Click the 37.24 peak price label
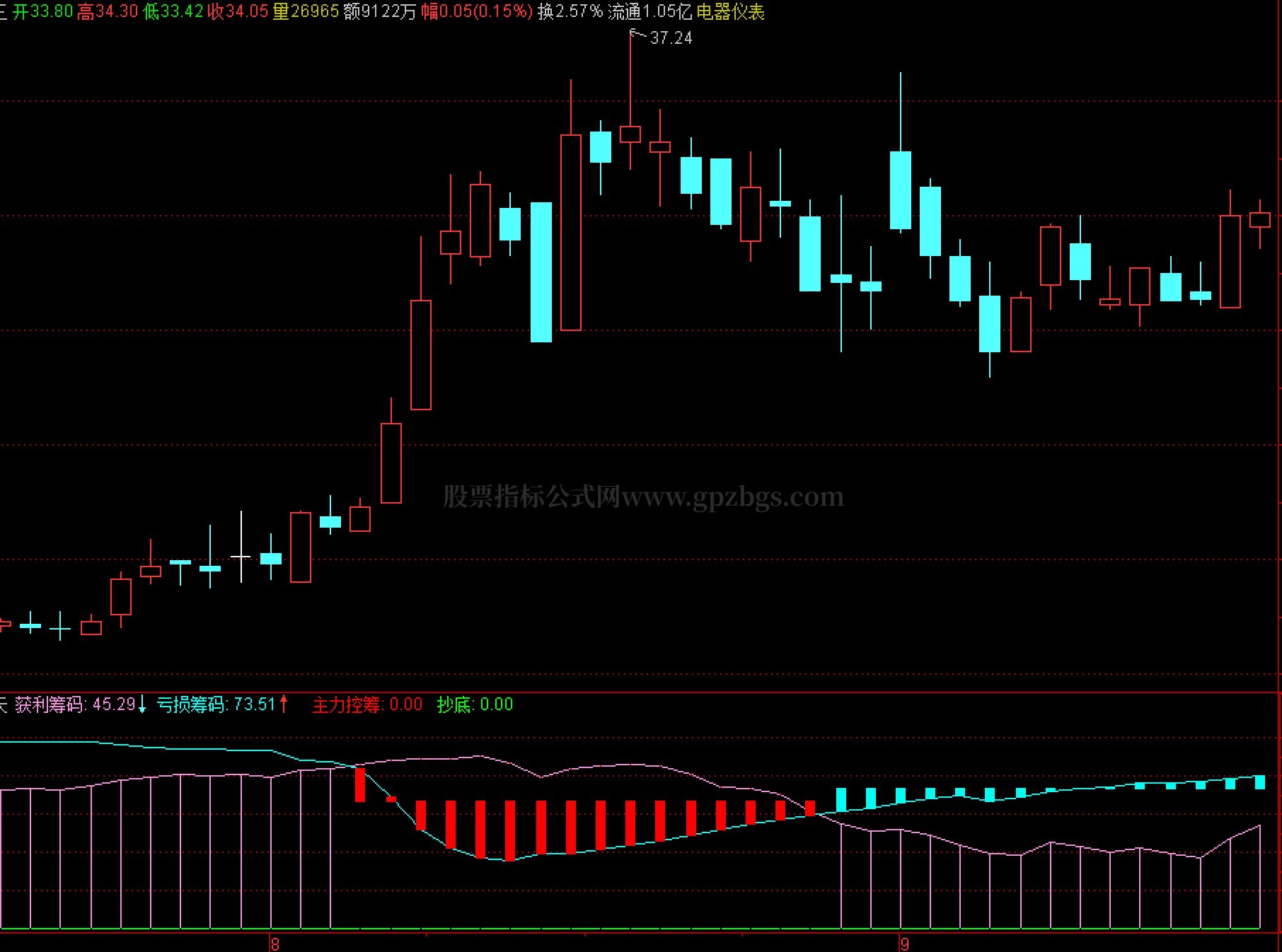Image resolution: width=1282 pixels, height=952 pixels. pos(671,38)
